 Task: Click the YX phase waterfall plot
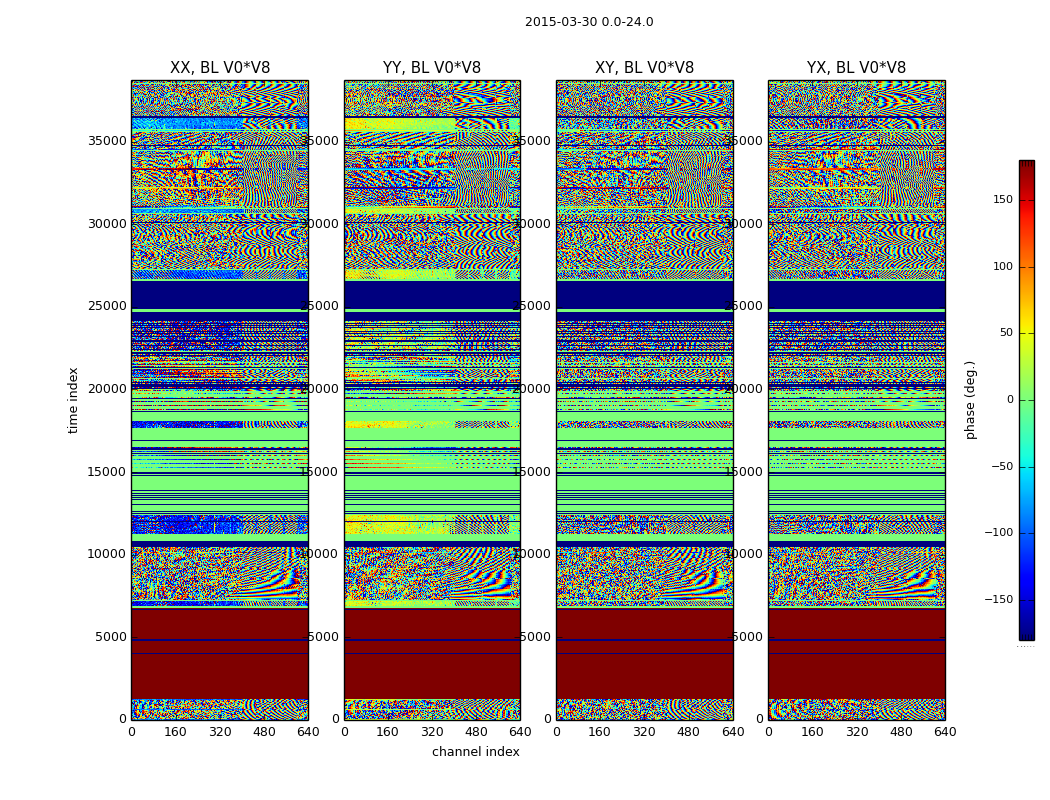coord(856,400)
